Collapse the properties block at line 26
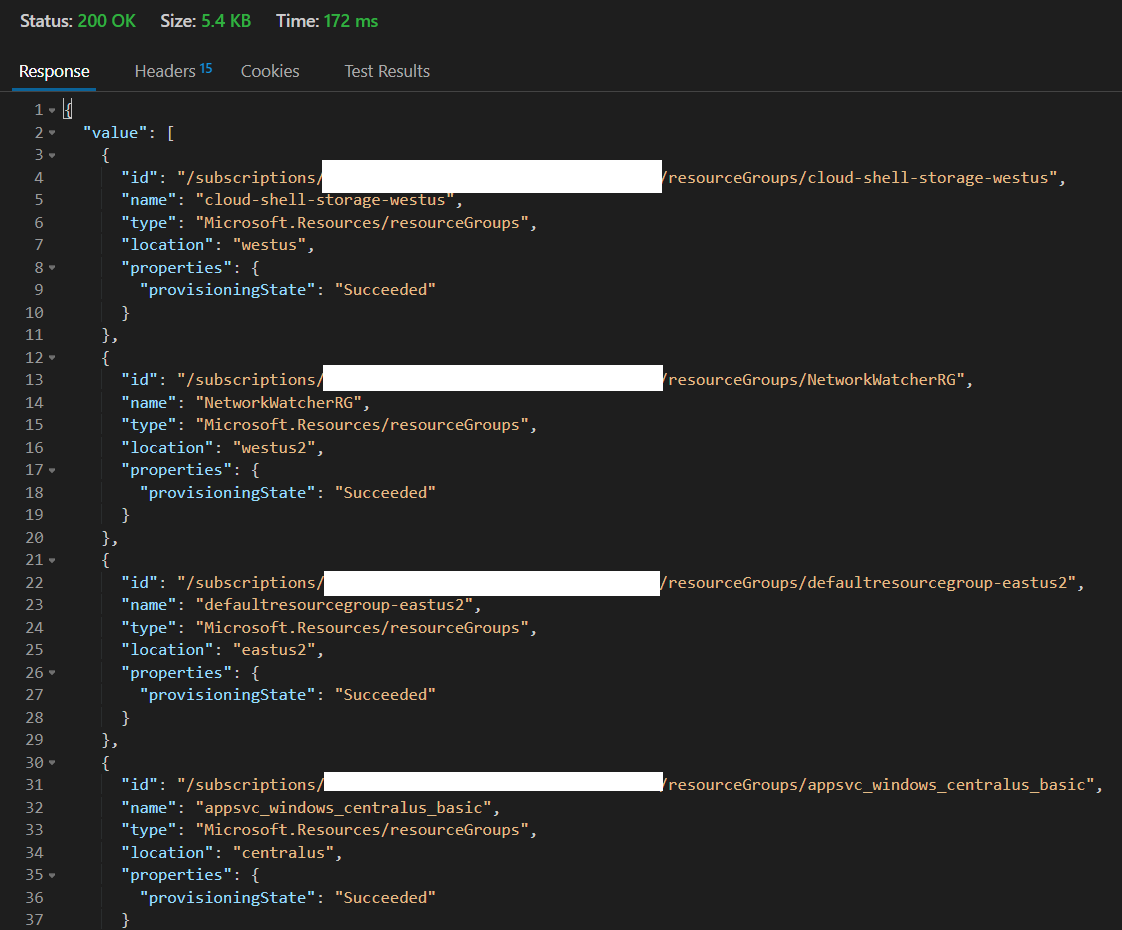Image resolution: width=1122 pixels, height=930 pixels. pos(52,673)
